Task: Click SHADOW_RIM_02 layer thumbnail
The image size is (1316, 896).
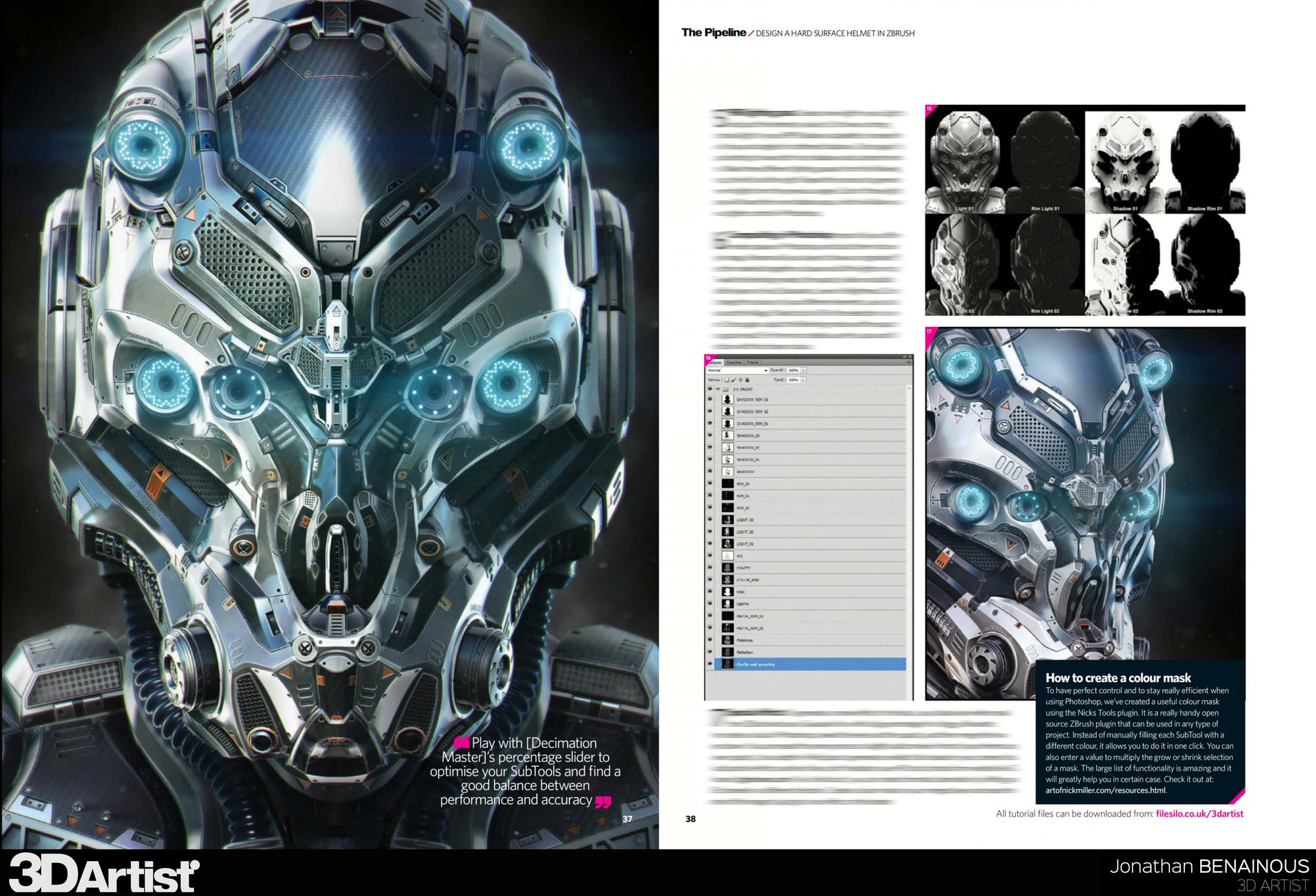Action: click(x=728, y=411)
